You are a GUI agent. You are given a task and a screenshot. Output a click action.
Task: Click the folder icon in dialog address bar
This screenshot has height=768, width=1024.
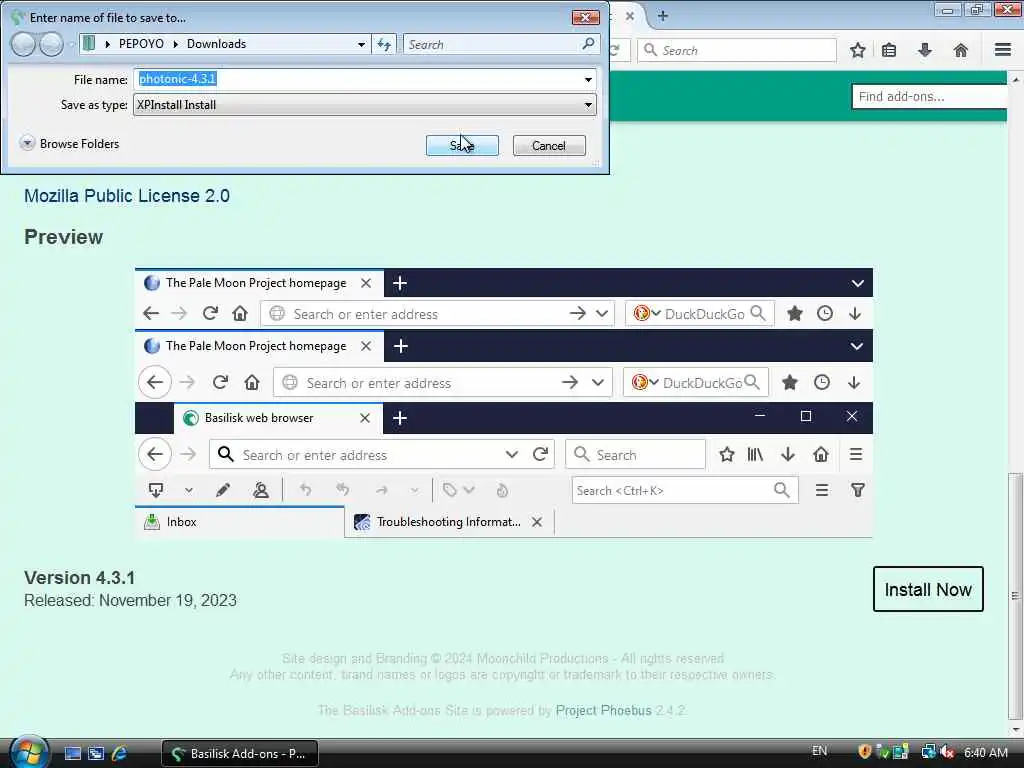[89, 44]
